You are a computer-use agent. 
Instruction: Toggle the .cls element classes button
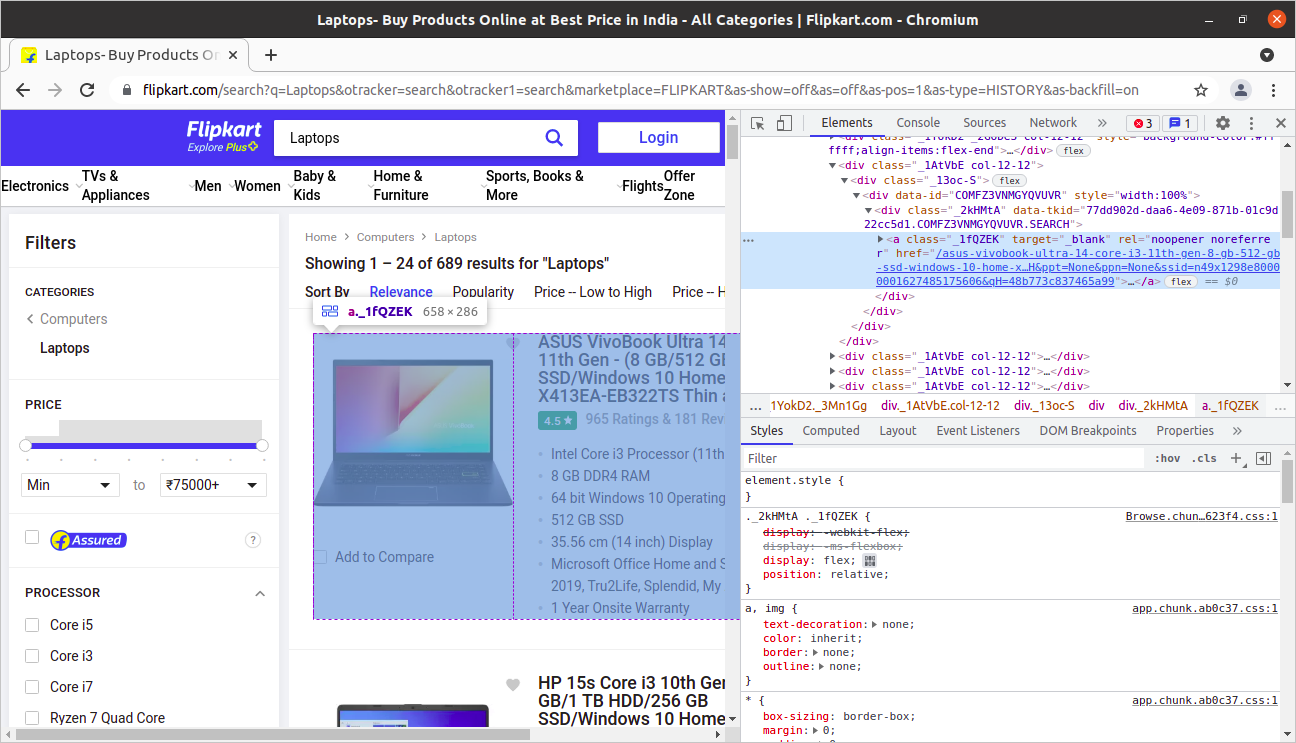(1206, 458)
